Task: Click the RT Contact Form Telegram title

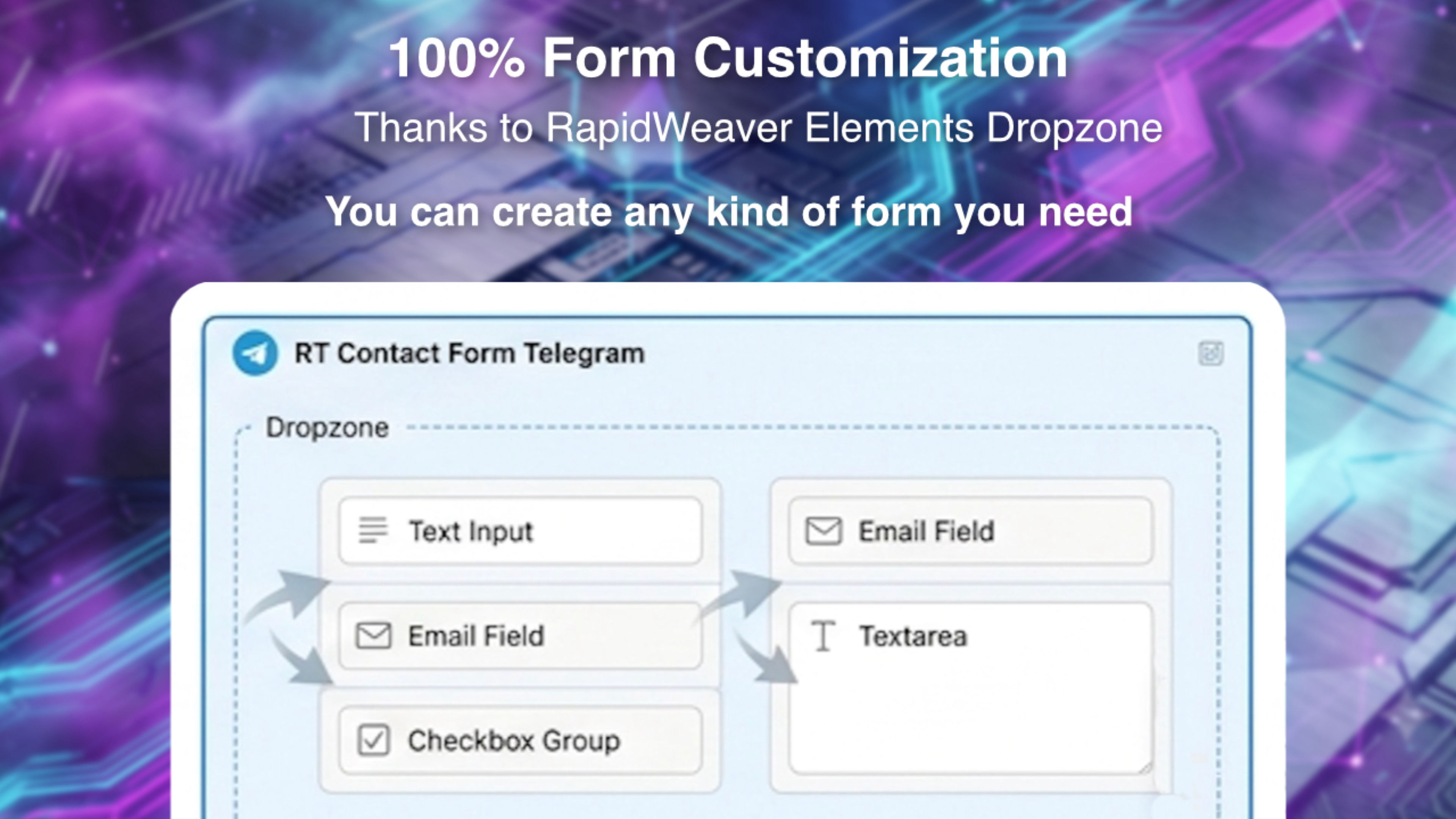Action: coord(469,354)
